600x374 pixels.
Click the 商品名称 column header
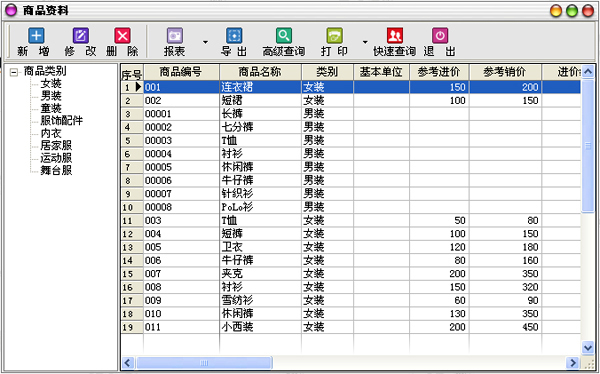(x=260, y=72)
